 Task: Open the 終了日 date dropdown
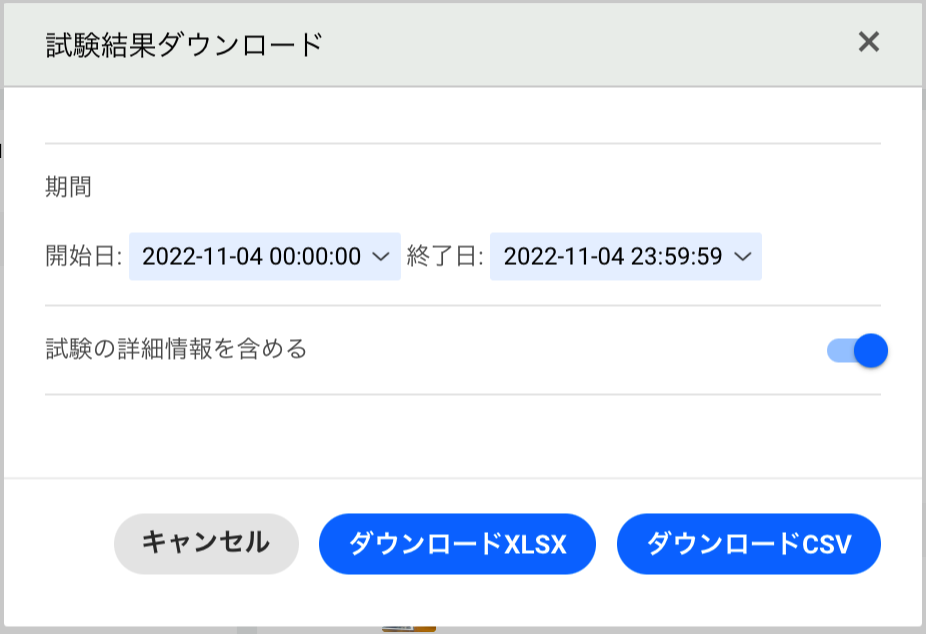click(x=625, y=257)
